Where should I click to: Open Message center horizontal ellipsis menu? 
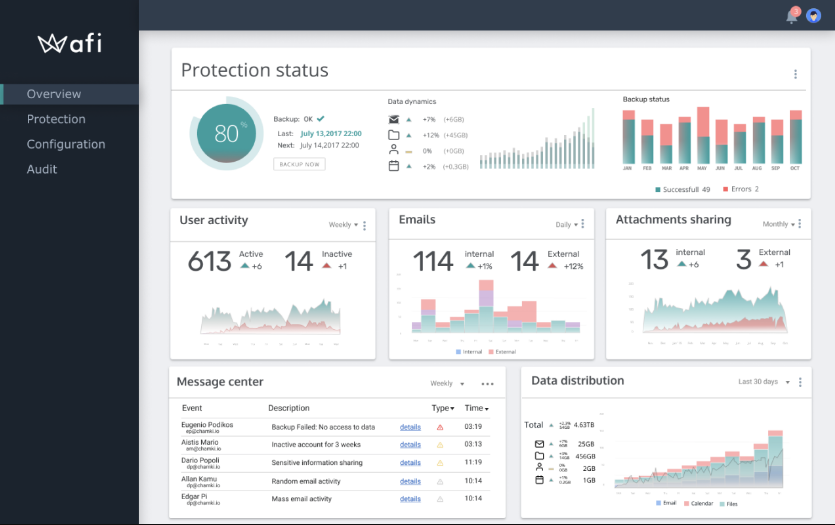tap(487, 384)
